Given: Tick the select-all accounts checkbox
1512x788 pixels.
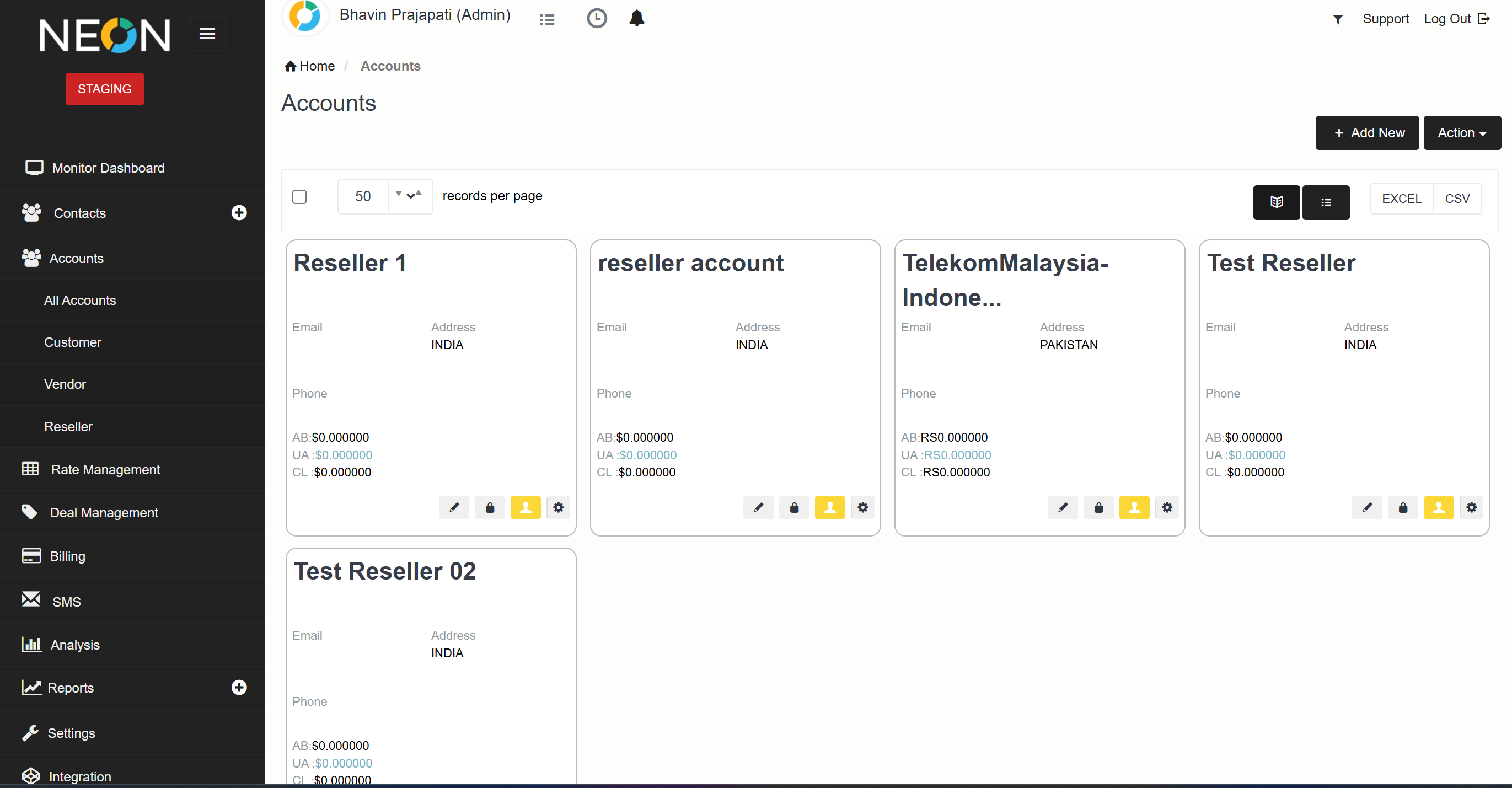Looking at the screenshot, I should tap(299, 197).
